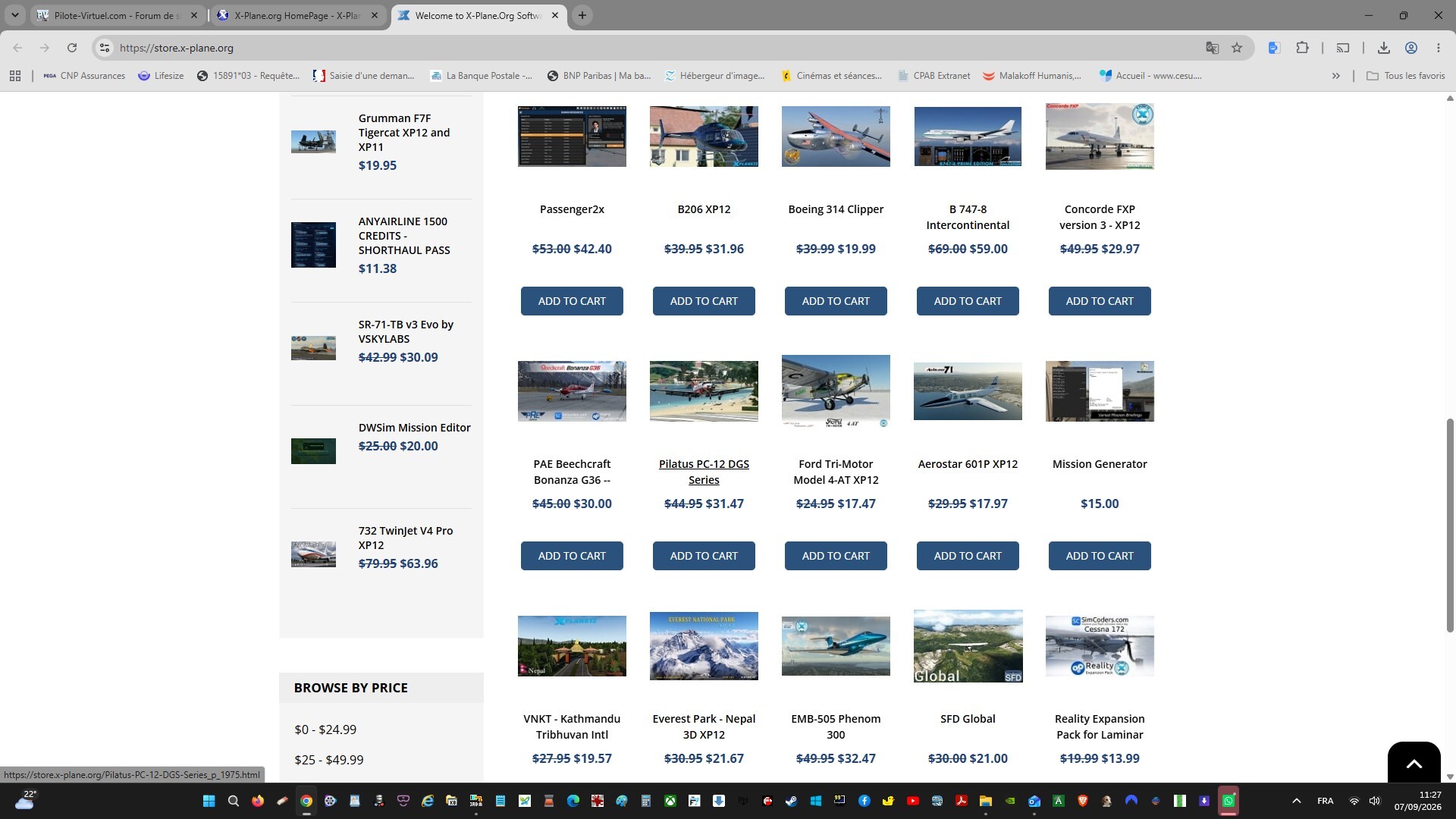This screenshot has width=1456, height=819.
Task: Add B206 XP12 to cart
Action: (x=704, y=301)
